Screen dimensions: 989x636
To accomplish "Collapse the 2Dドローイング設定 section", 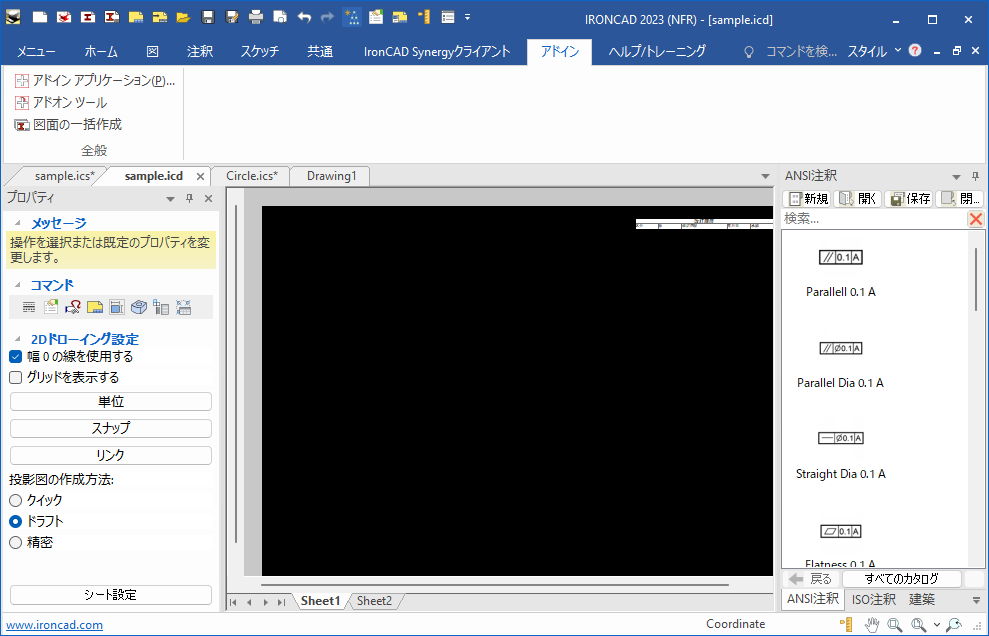I will tap(17, 339).
